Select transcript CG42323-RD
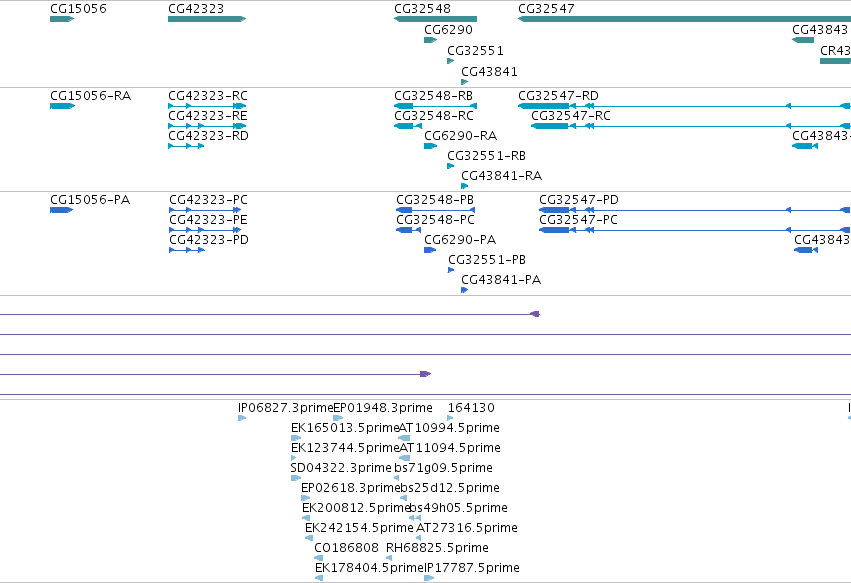This screenshot has height=583, width=851. point(186,146)
